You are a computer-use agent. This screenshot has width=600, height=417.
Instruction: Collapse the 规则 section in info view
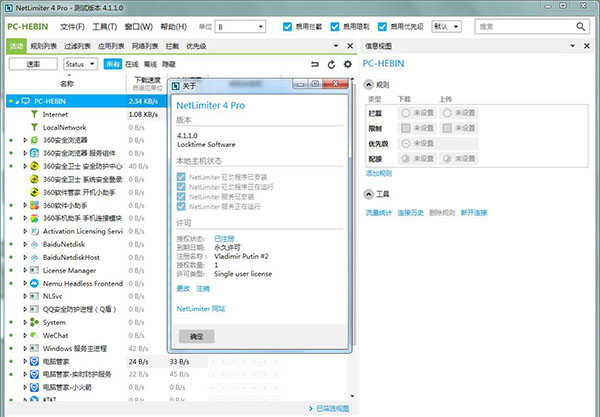pos(368,85)
